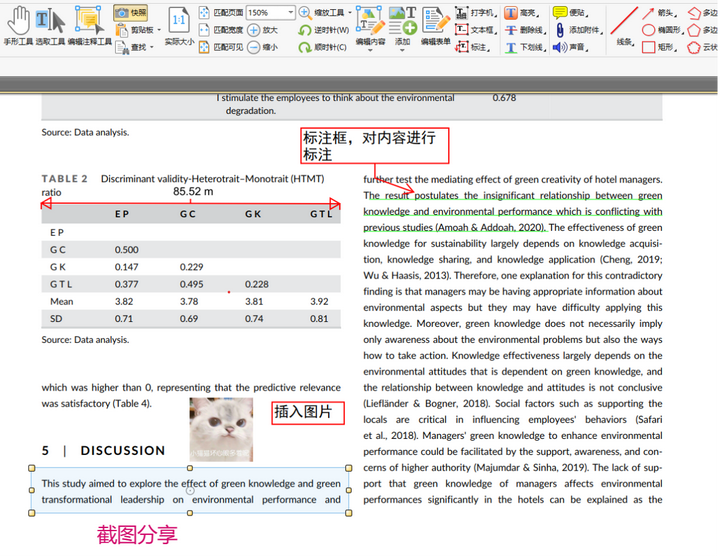Screen dimensions: 720x559
Task: Click Zoom Out (缩小) button
Action: 263,47
